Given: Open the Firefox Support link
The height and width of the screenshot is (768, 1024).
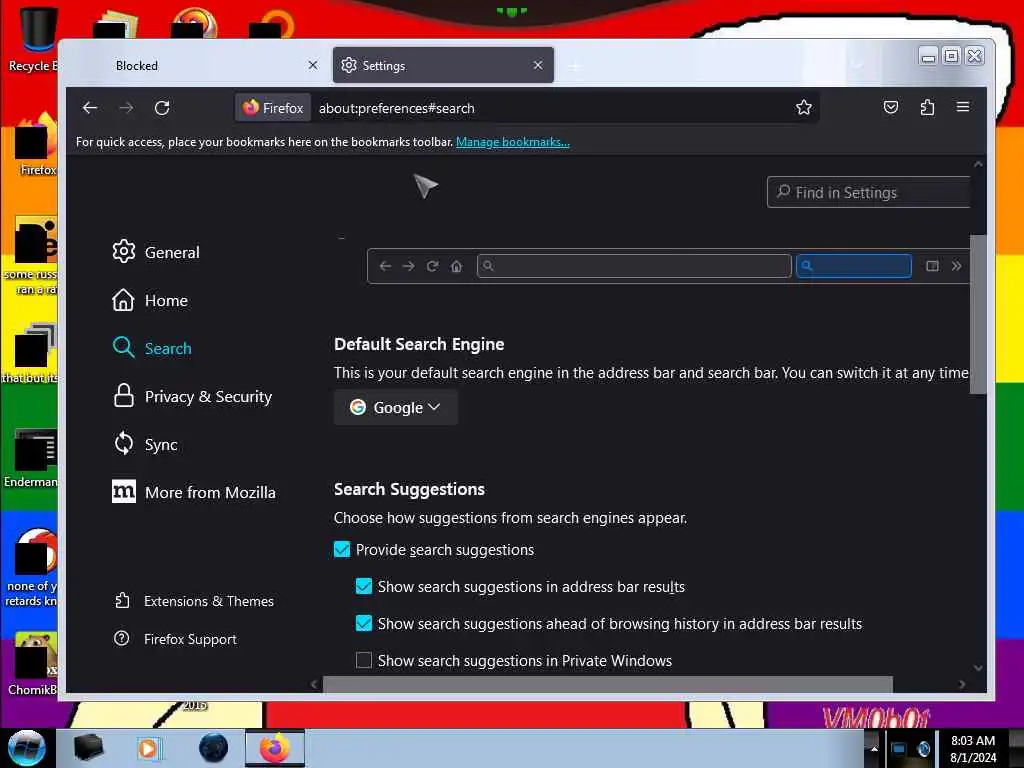Looking at the screenshot, I should pos(175,639).
